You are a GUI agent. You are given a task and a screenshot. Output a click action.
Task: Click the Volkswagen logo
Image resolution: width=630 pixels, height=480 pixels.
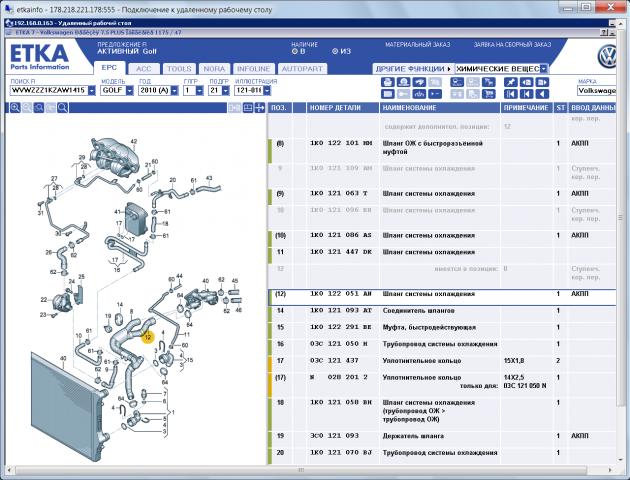click(x=607, y=57)
